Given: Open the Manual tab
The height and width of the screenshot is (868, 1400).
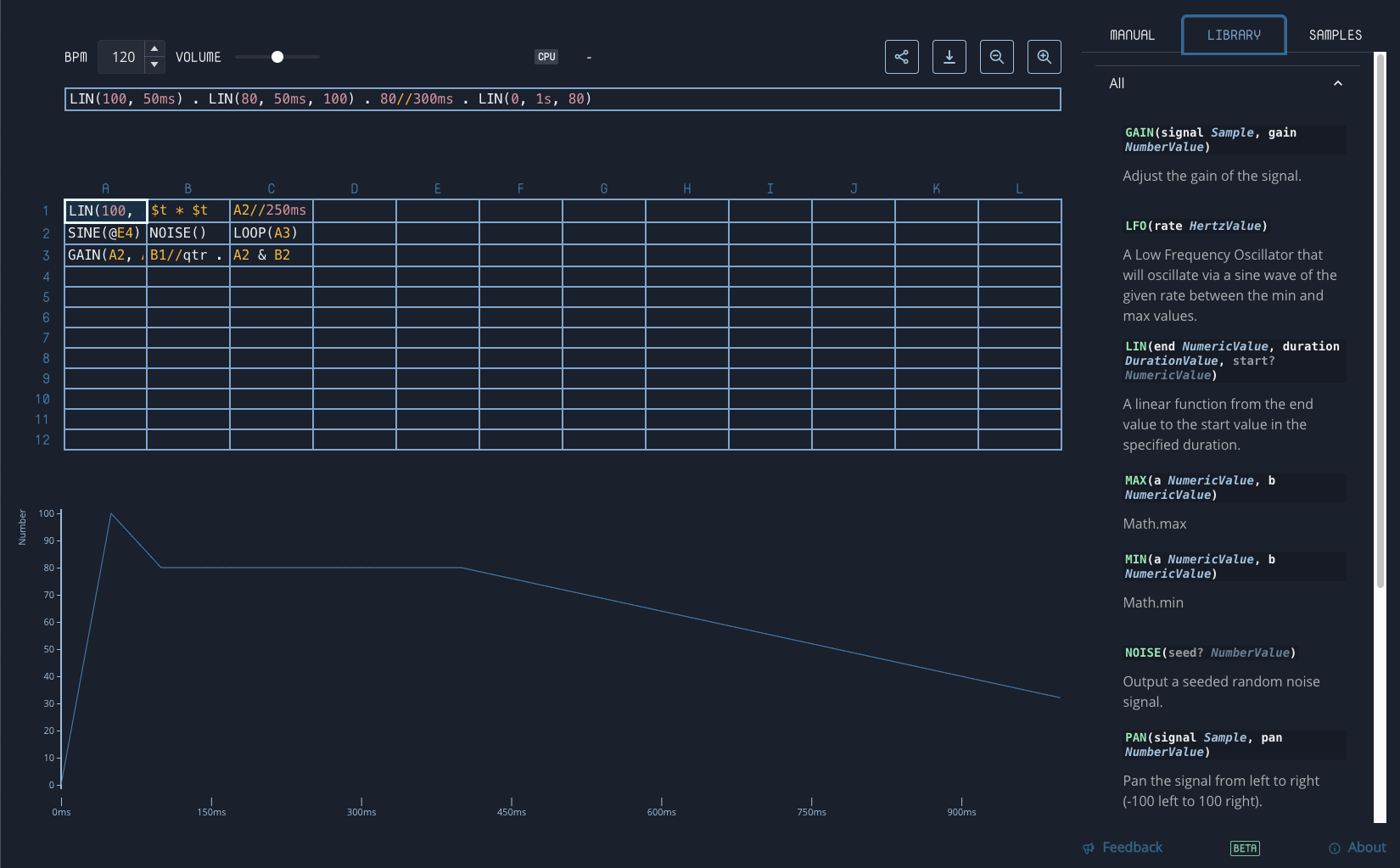Looking at the screenshot, I should (x=1132, y=35).
